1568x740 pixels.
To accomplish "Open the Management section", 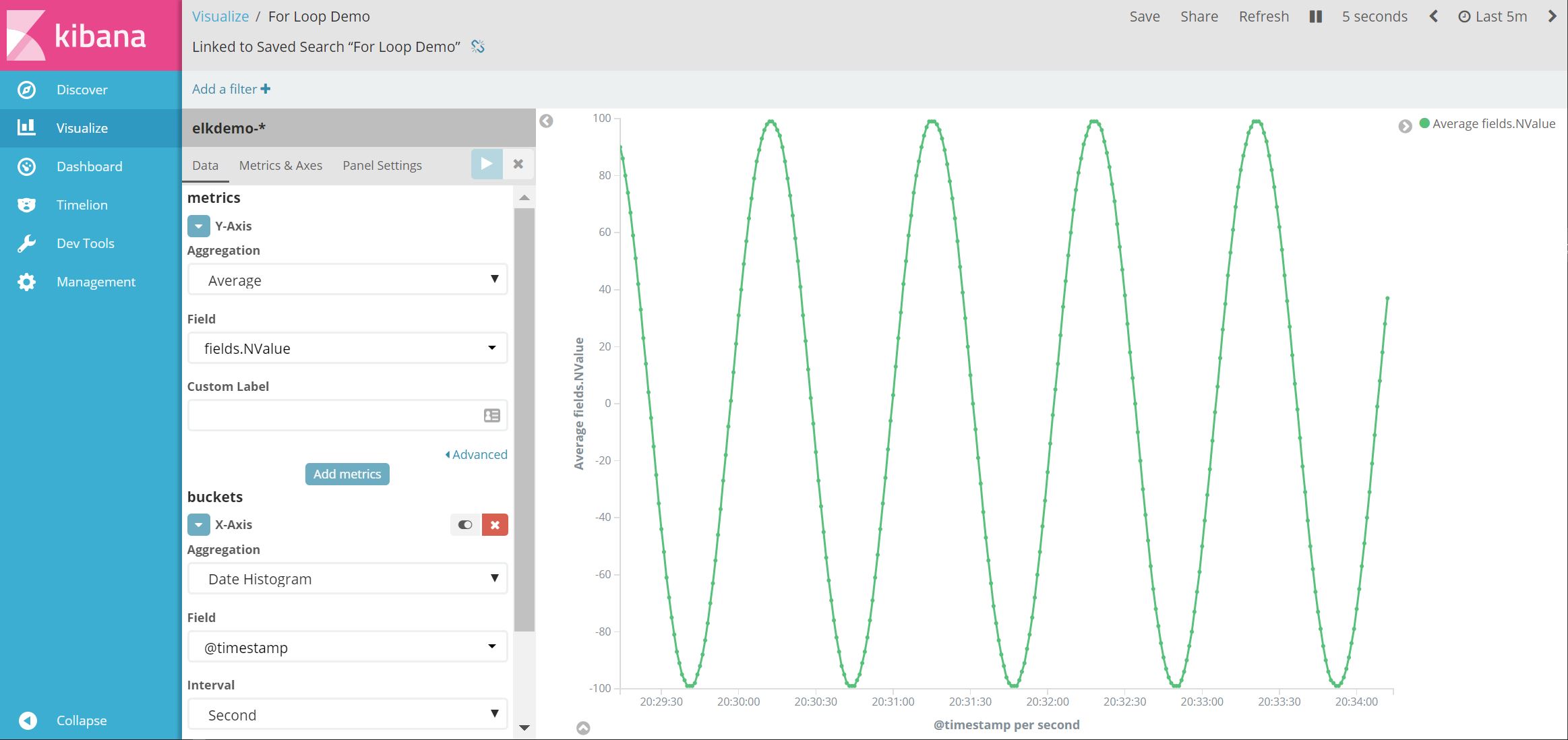I will 96,281.
